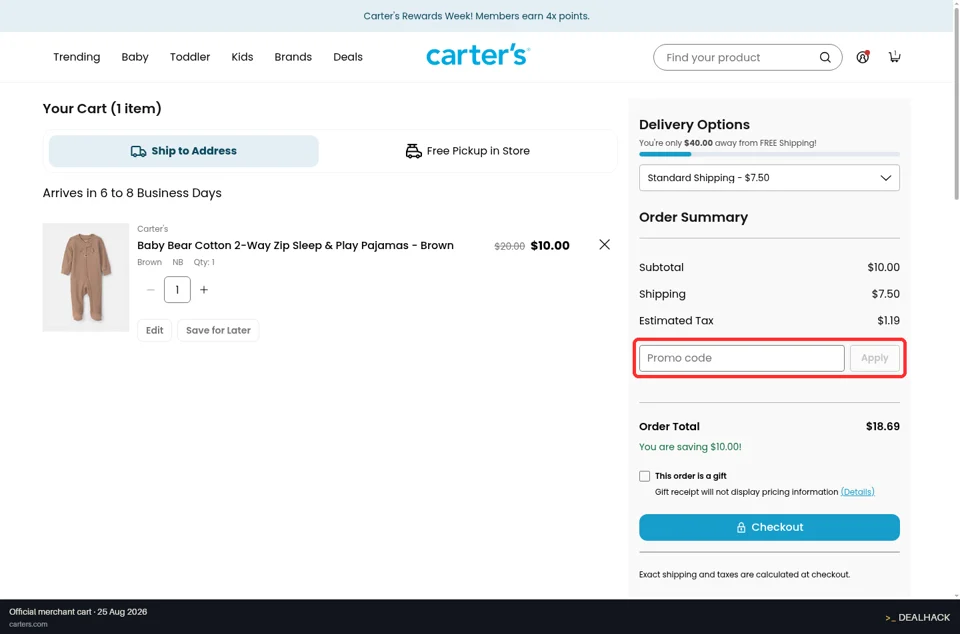
Task: Open the Trending menu
Action: coord(77,57)
